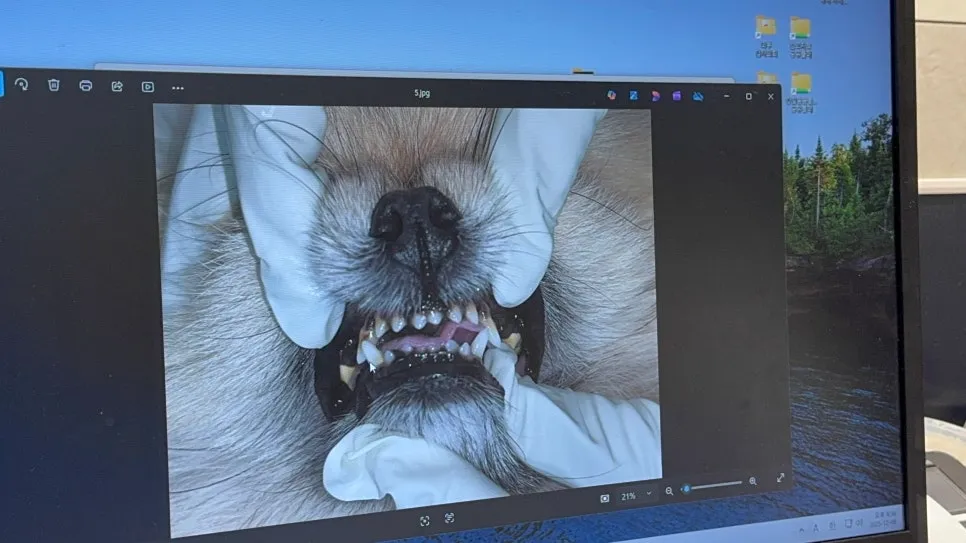
Task: Open the blue Clipchamp icon in title bar
Action: point(633,96)
